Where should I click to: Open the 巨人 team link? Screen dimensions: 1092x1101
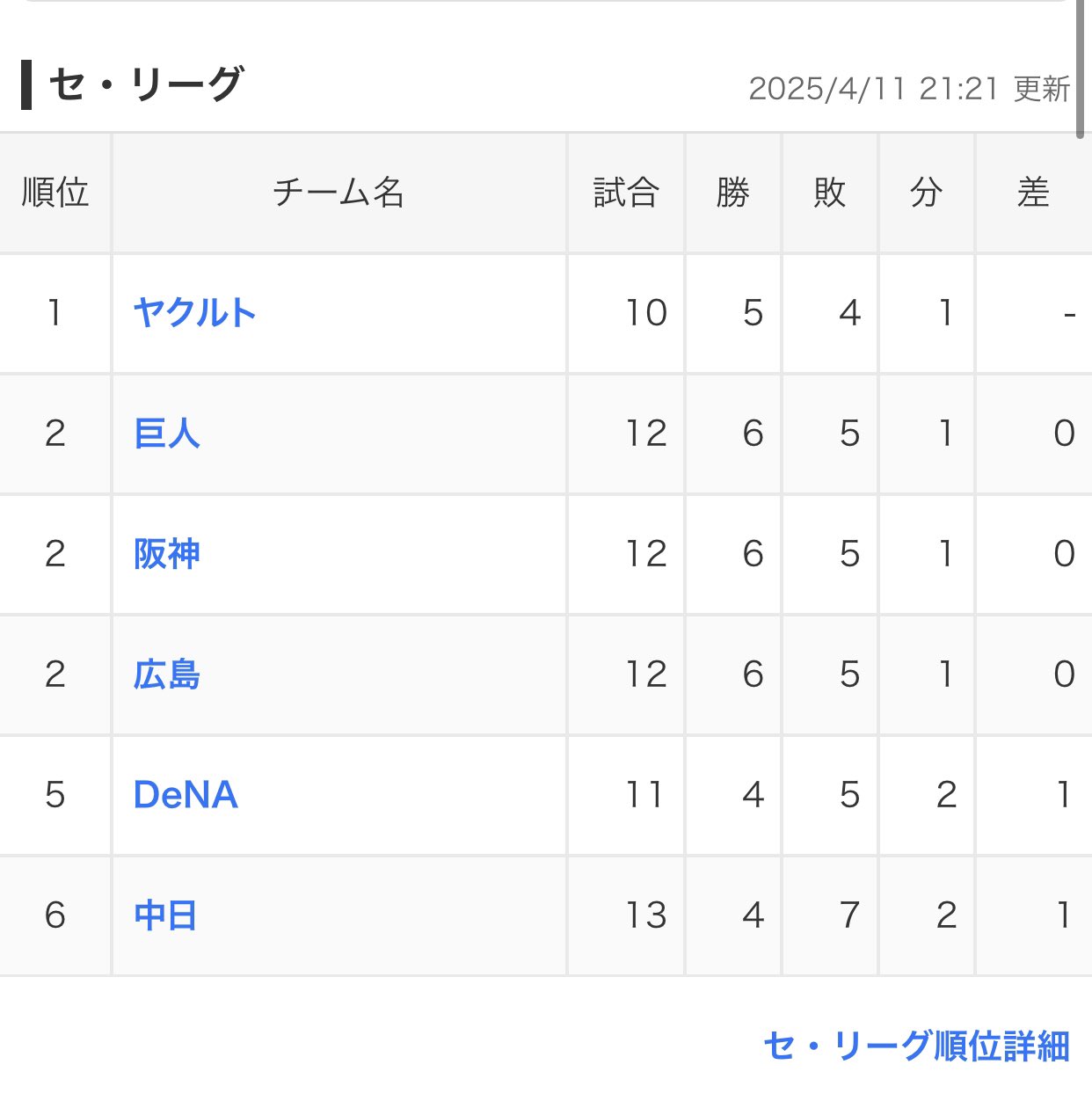click(167, 434)
